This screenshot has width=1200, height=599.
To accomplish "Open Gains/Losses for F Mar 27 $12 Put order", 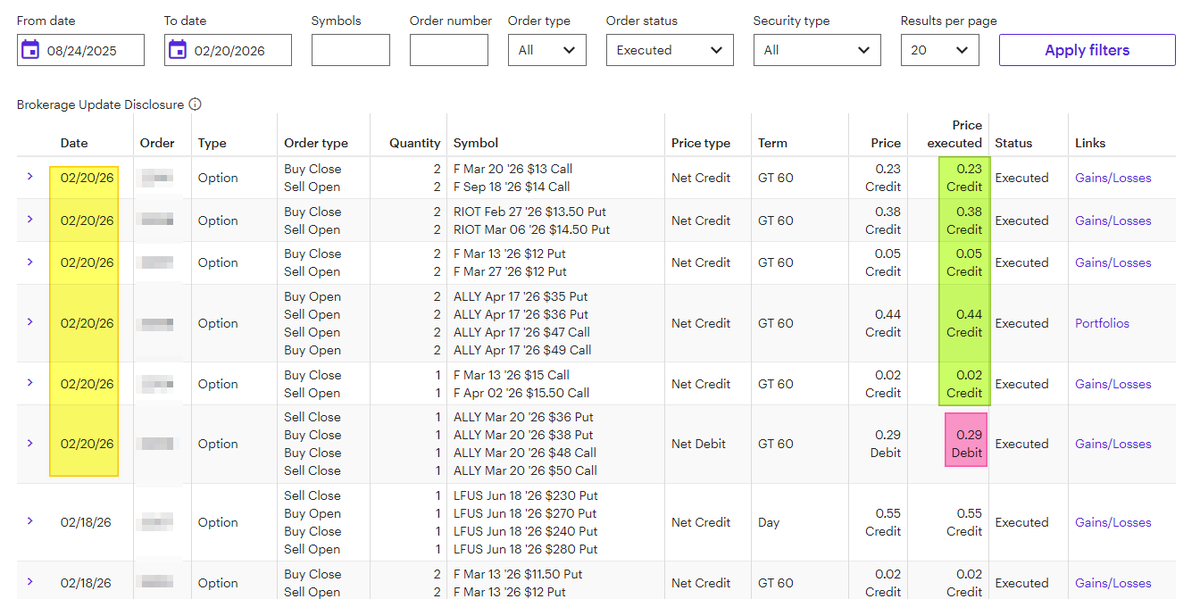I will pyautogui.click(x=1113, y=263).
